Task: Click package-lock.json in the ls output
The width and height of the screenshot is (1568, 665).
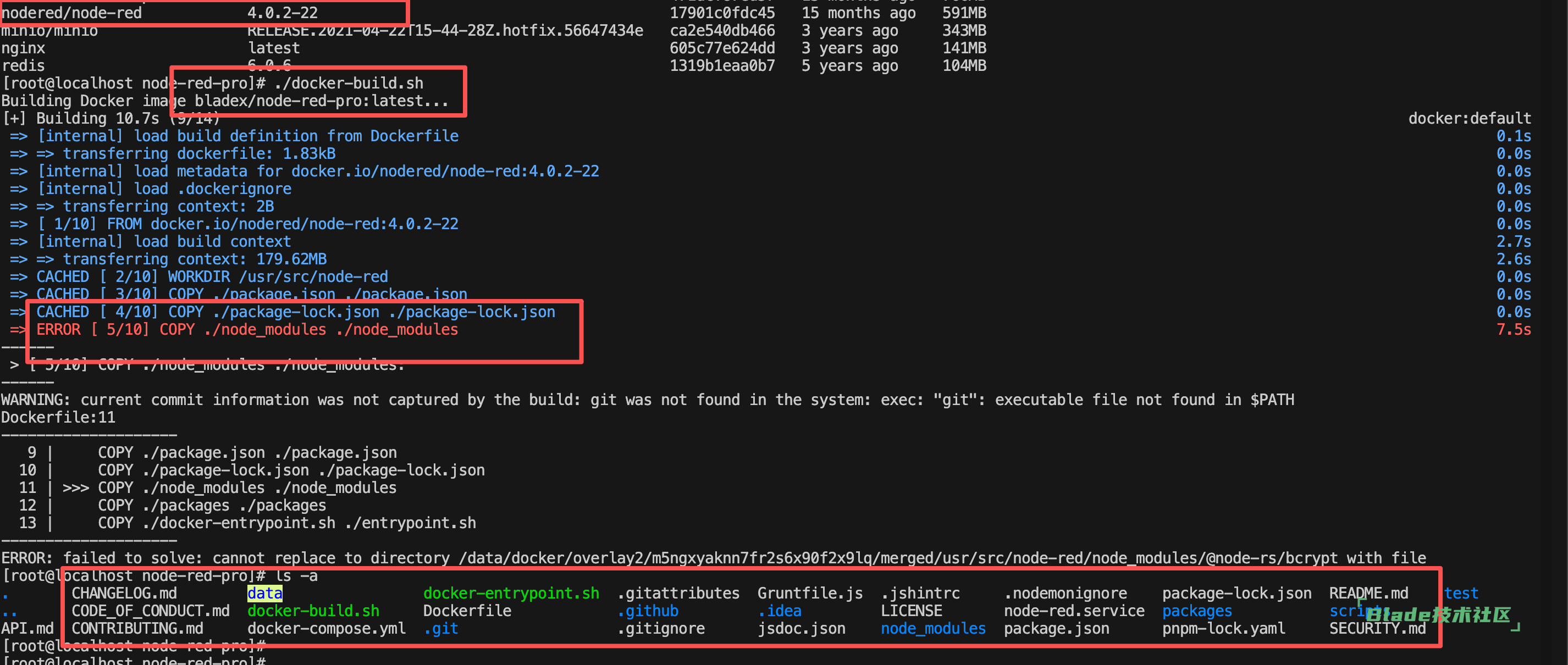Action: coord(1236,593)
